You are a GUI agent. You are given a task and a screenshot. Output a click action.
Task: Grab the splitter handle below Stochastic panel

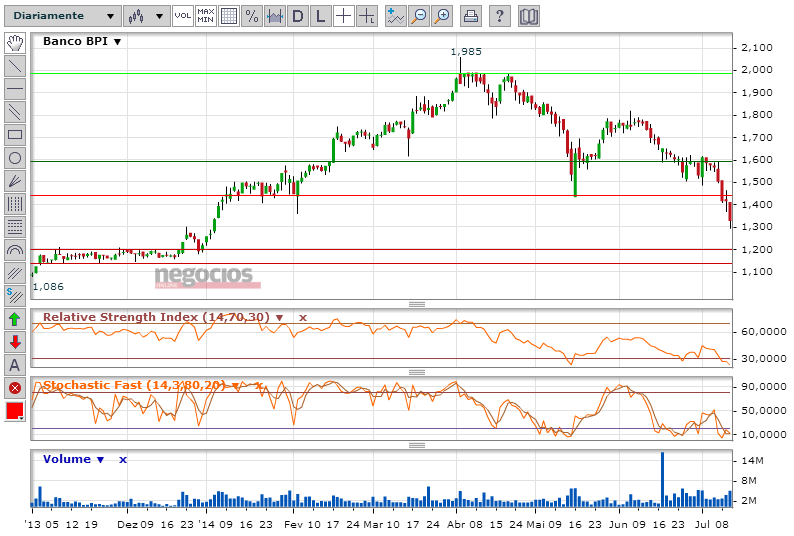(x=417, y=445)
